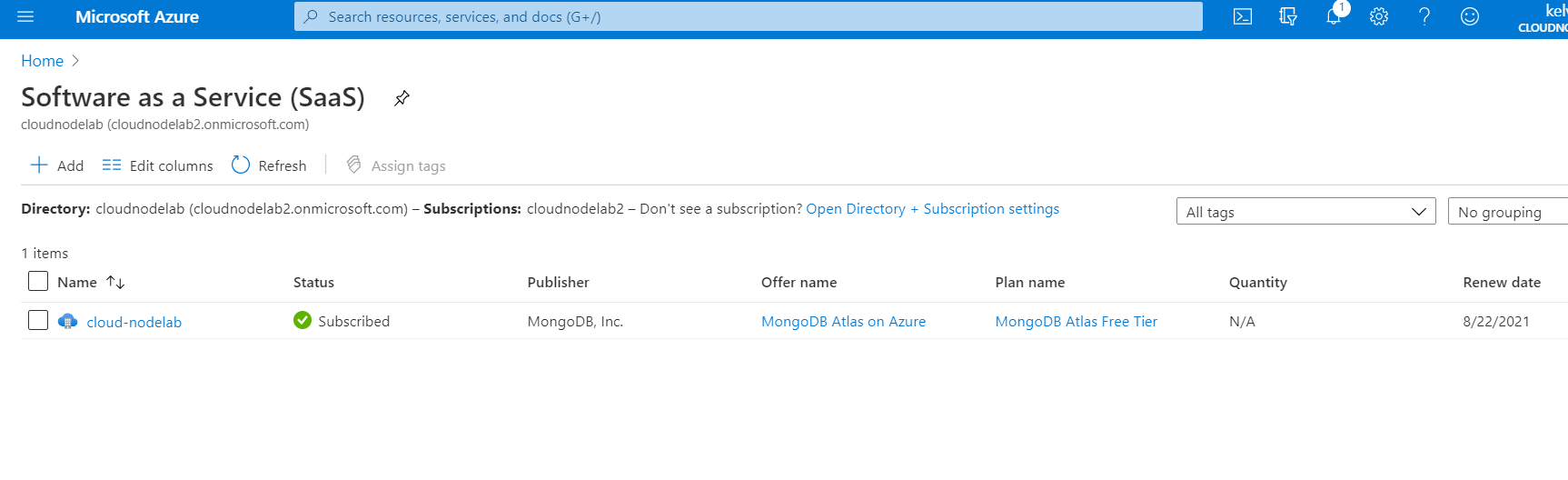
Task: Click the Add plus icon
Action: point(39,165)
